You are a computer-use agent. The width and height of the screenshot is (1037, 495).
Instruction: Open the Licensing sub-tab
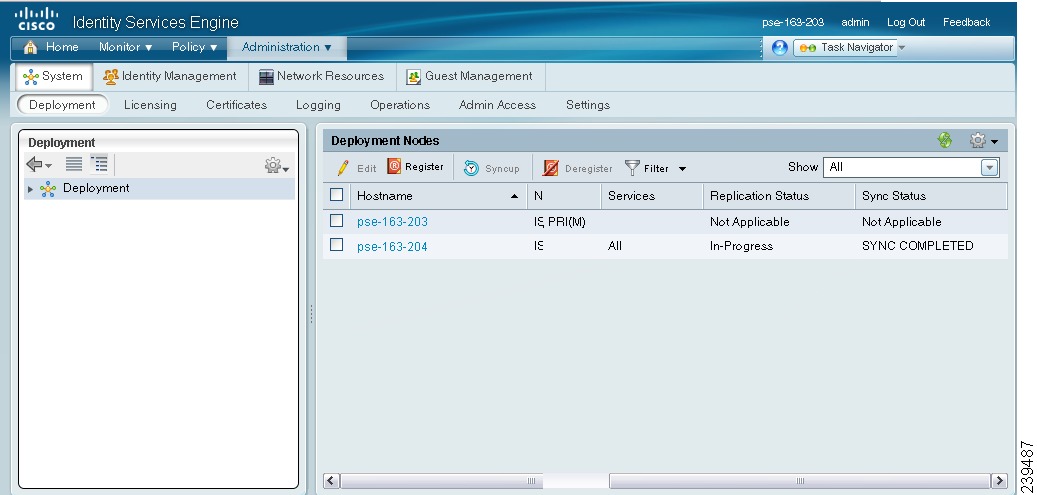[x=150, y=105]
